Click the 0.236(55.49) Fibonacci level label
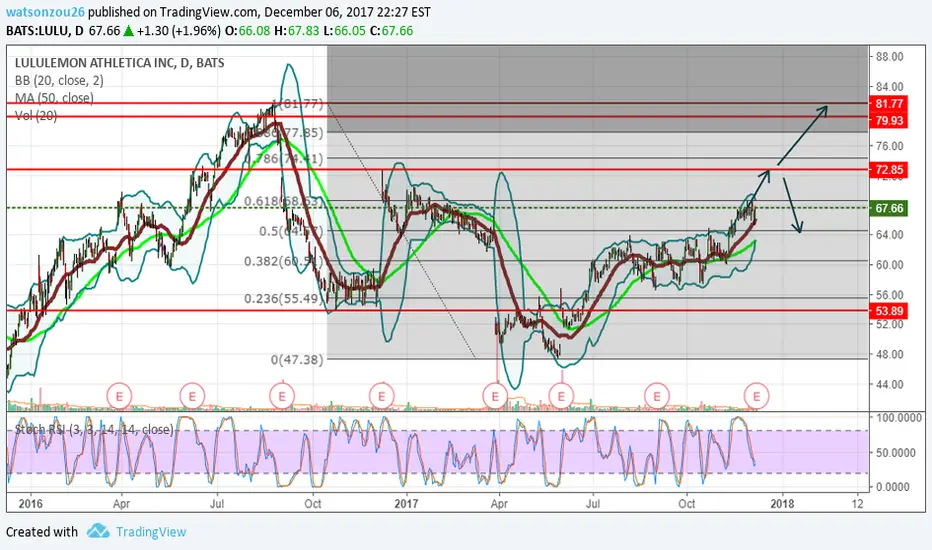 pyautogui.click(x=284, y=298)
